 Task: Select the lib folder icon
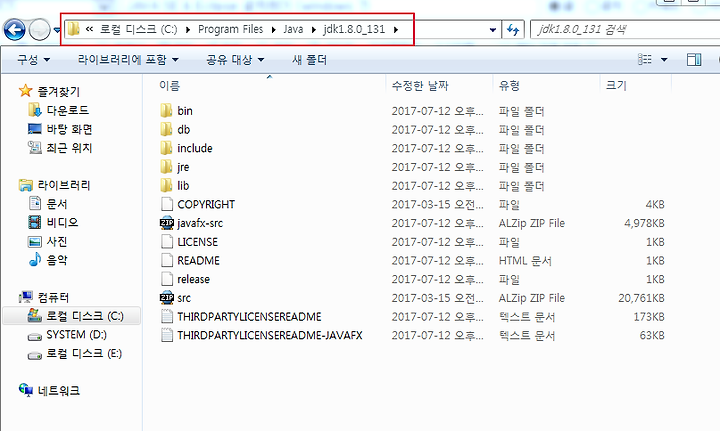(166, 185)
